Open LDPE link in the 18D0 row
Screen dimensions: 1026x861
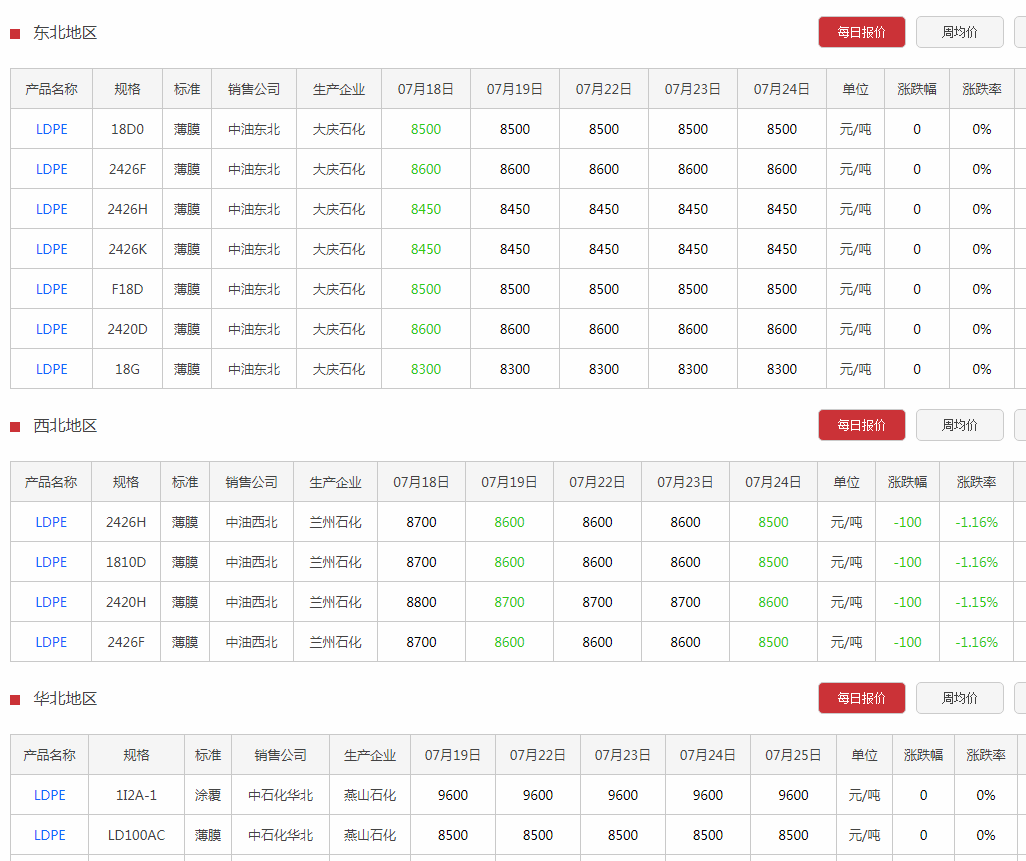(x=52, y=129)
